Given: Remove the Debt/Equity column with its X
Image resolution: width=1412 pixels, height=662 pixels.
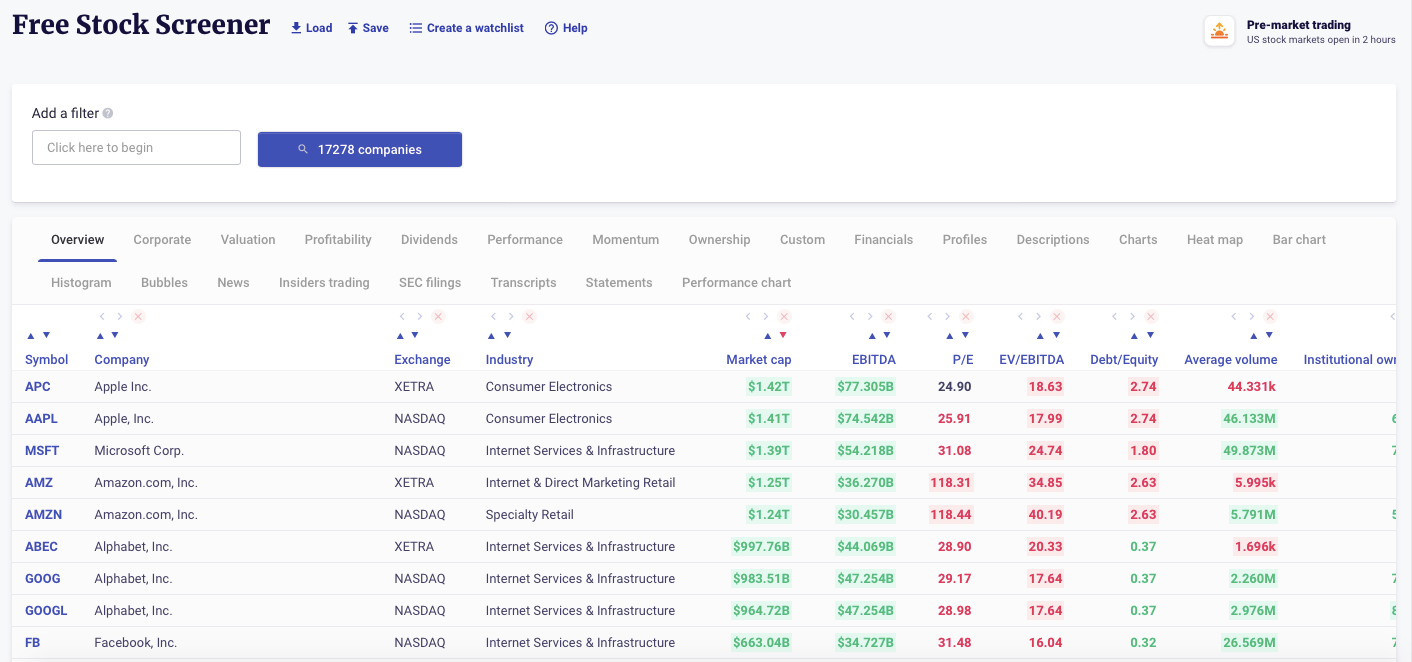Looking at the screenshot, I should (x=1152, y=316).
